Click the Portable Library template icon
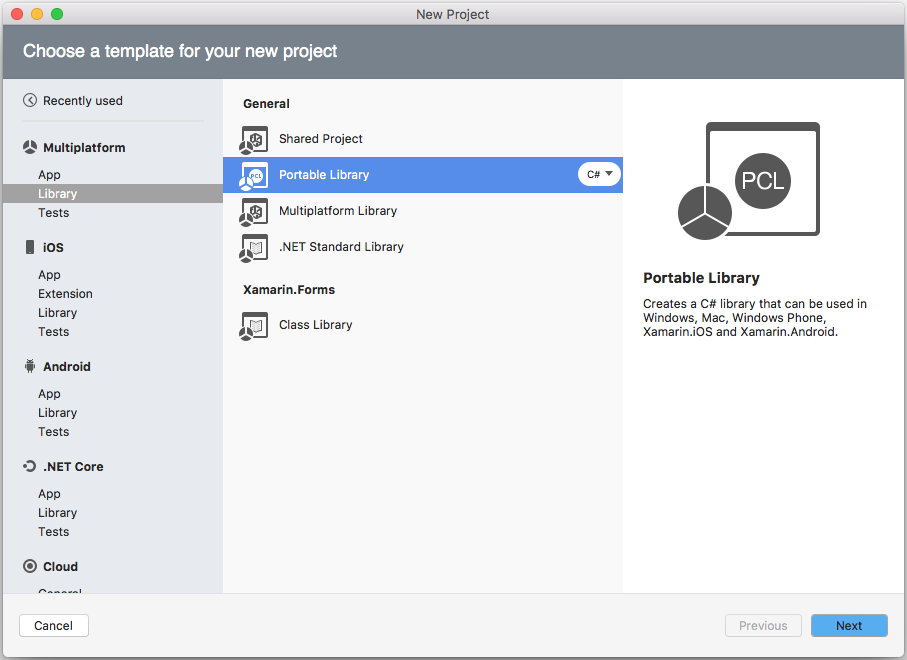 253,175
